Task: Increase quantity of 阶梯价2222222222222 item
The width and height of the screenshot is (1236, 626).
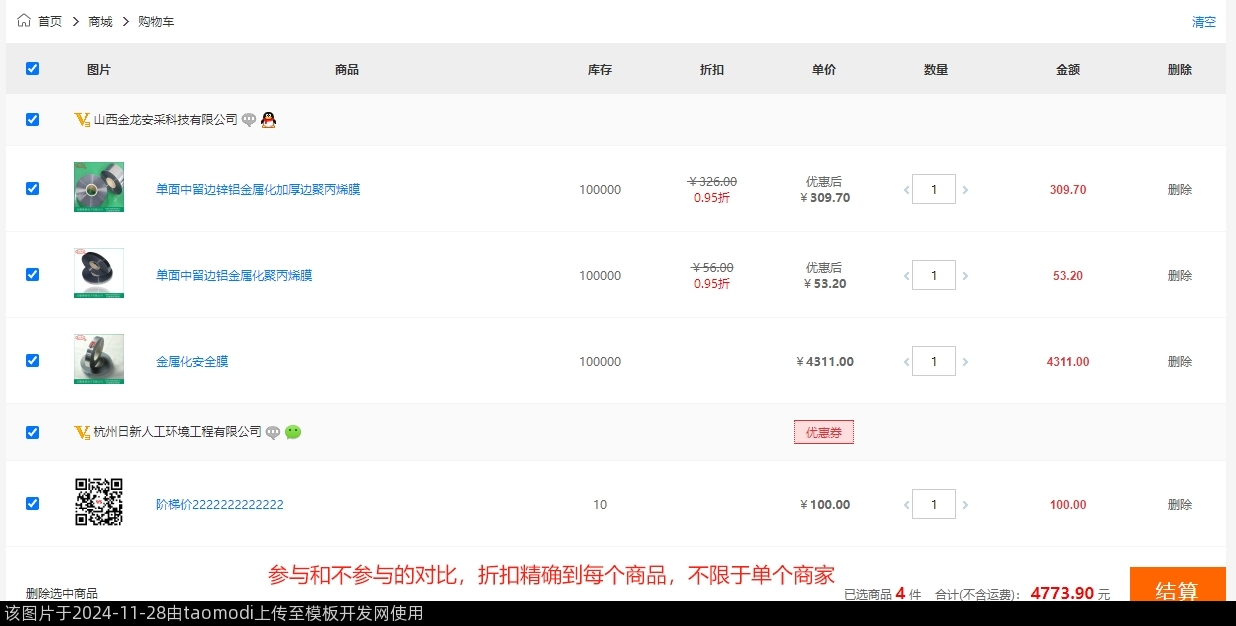Action: point(965,505)
